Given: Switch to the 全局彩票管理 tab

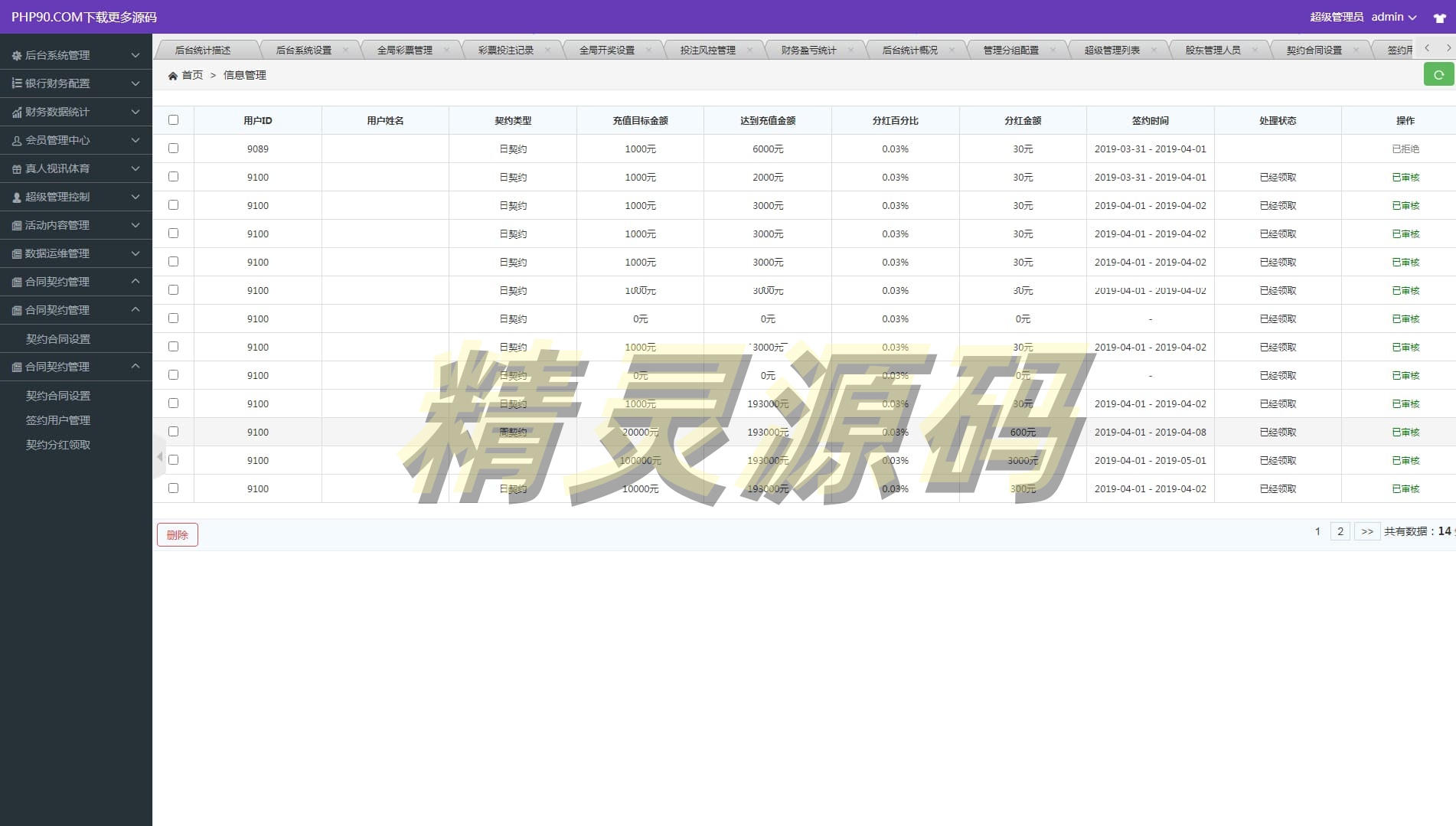Looking at the screenshot, I should click(x=405, y=50).
